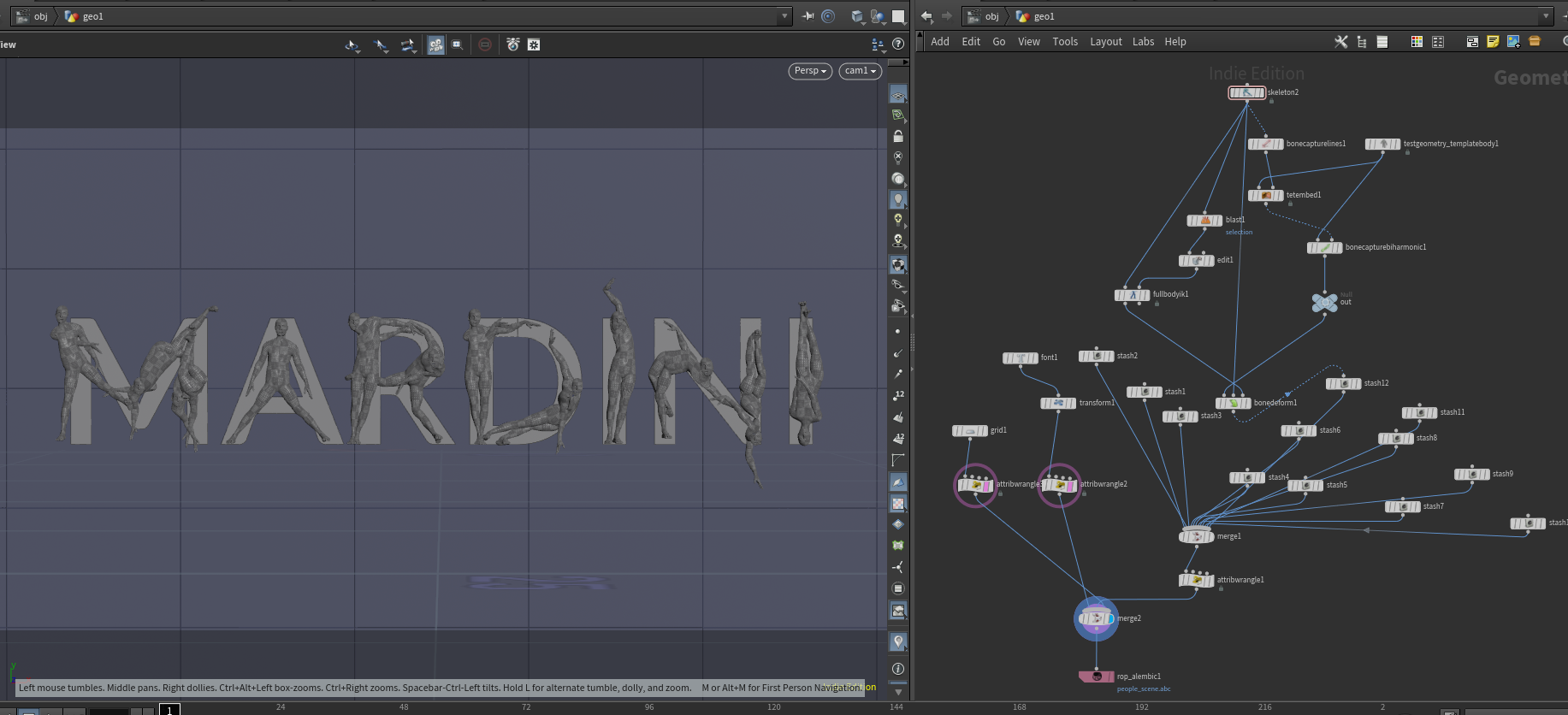Open the Tool Options wrench icon
Viewport: 1568px width, 715px height.
pos(1340,41)
